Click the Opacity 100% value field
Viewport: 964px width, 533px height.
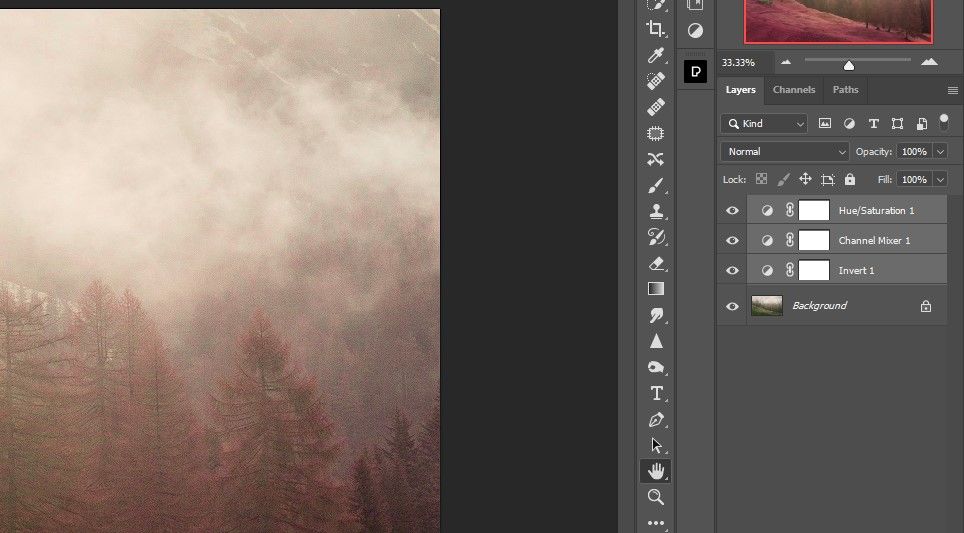914,151
